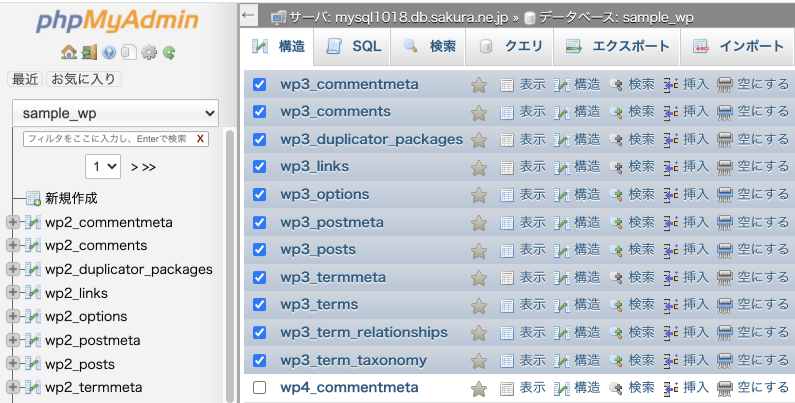The width and height of the screenshot is (795, 403).
Task: Open the SQL tab
Action: pyautogui.click(x=352, y=47)
